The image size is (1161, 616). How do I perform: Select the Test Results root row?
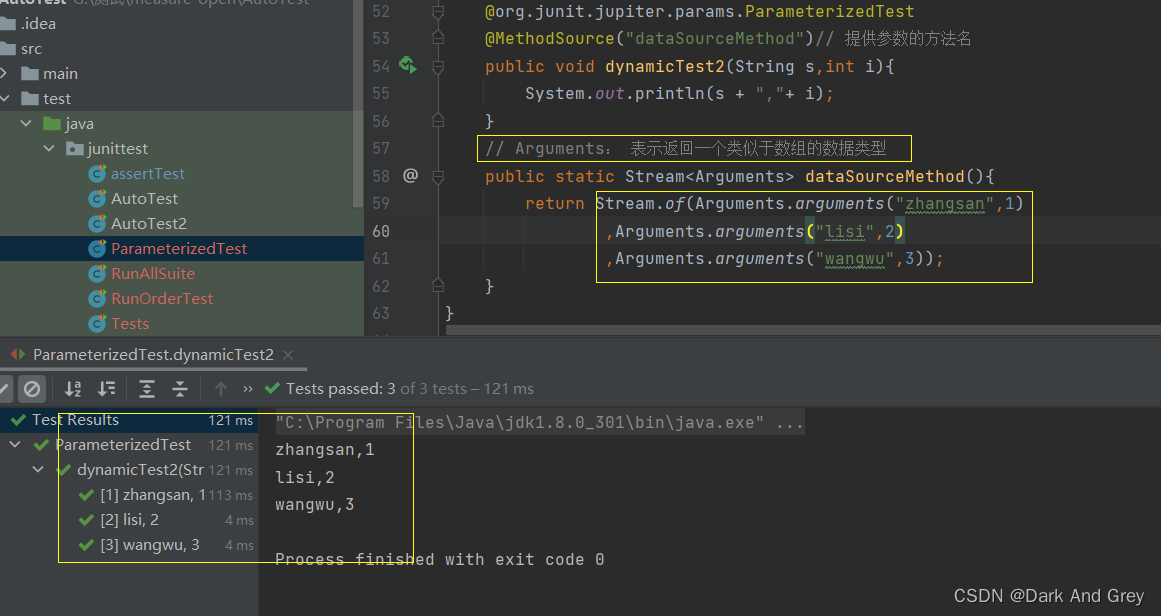pos(129,420)
